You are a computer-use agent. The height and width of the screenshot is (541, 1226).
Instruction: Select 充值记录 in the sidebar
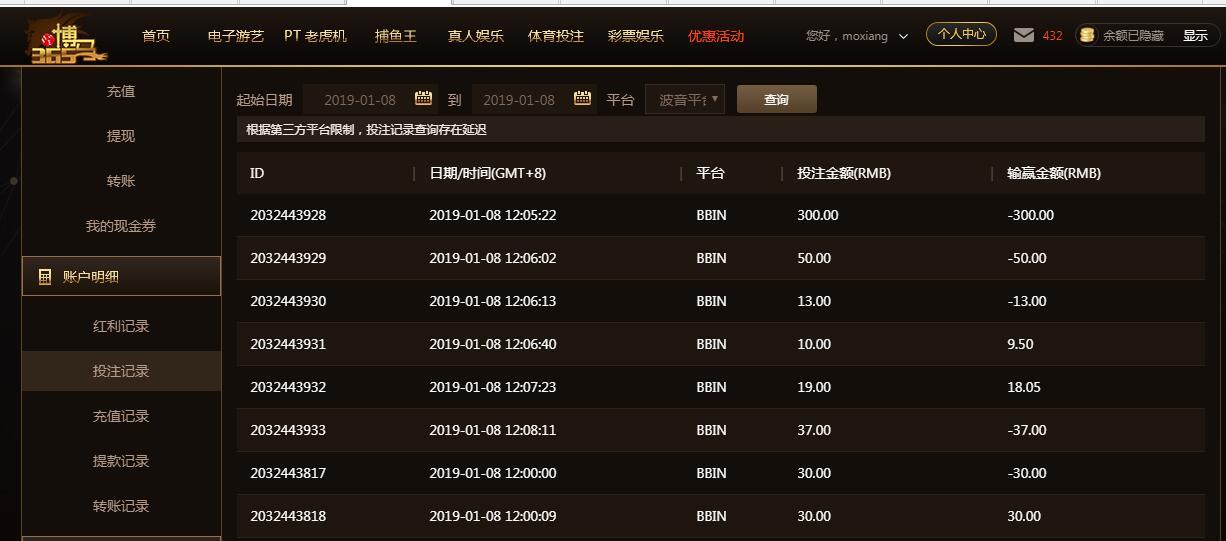tap(121, 416)
